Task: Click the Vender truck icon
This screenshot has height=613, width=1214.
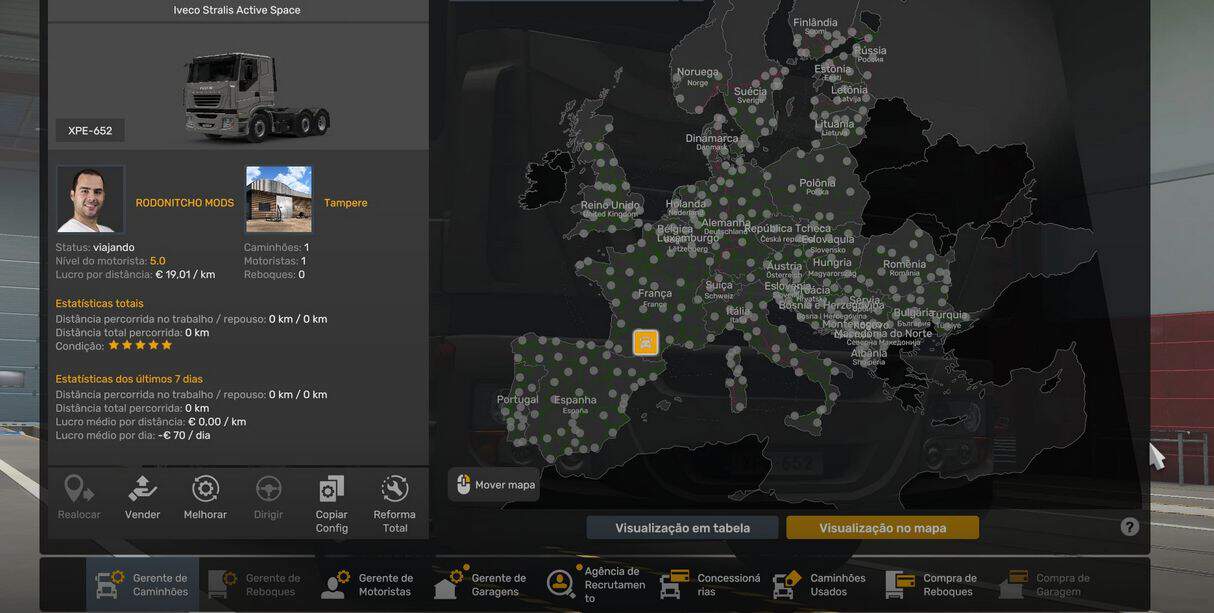Action: pyautogui.click(x=142, y=490)
